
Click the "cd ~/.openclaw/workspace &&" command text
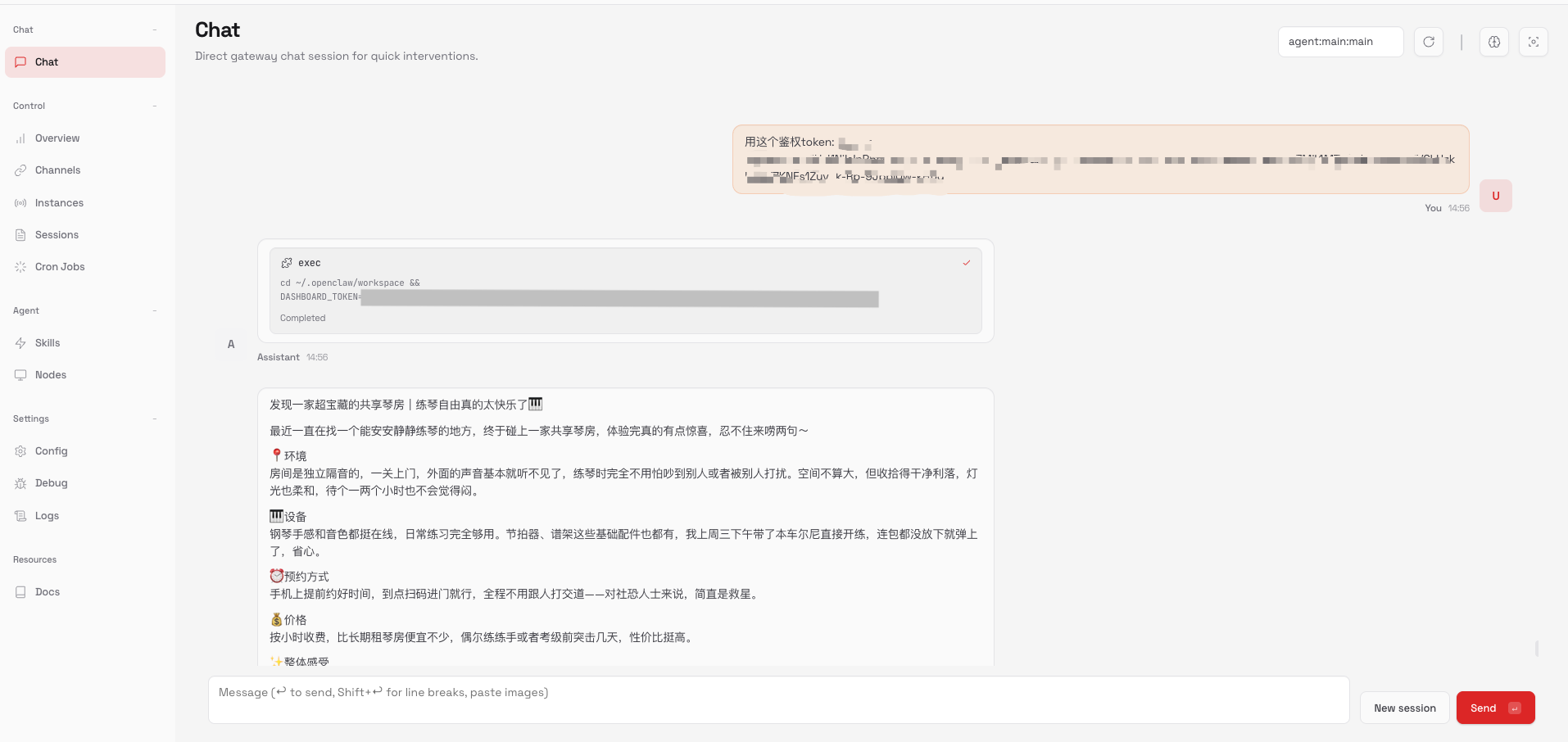[350, 283]
